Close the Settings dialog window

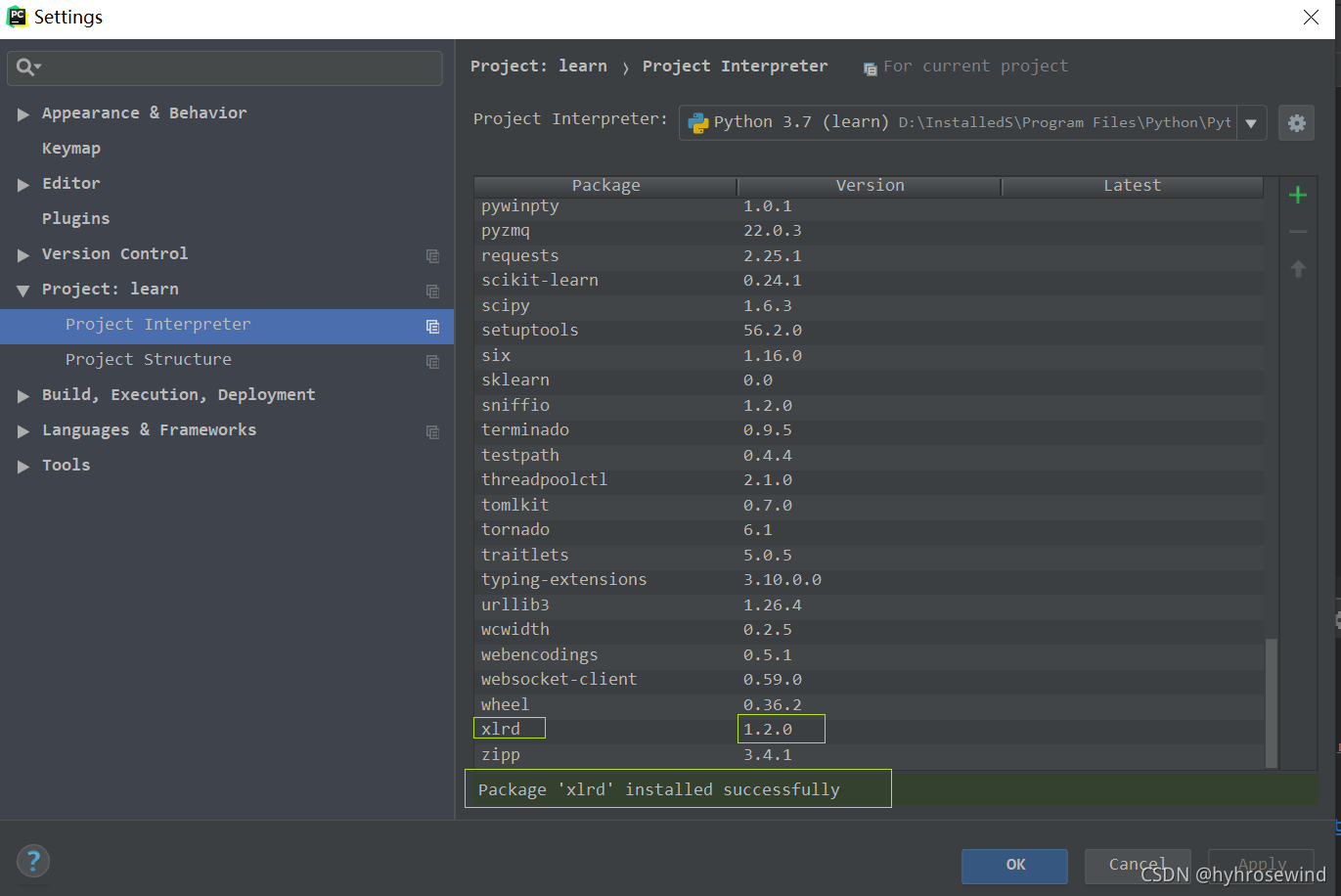[1311, 18]
